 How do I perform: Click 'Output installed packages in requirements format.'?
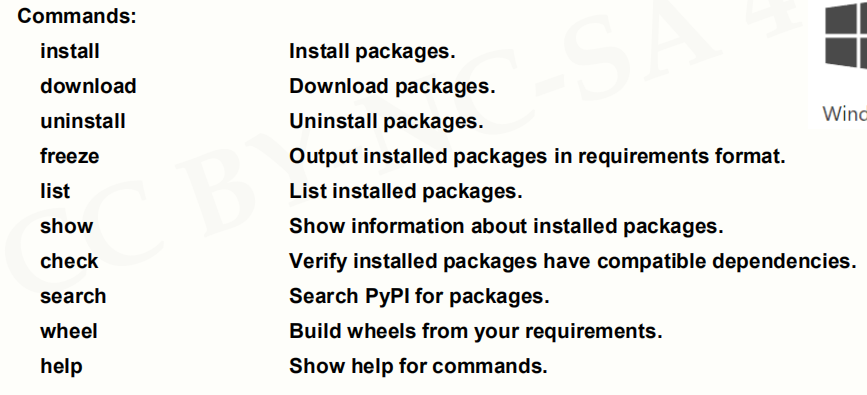[537, 156]
